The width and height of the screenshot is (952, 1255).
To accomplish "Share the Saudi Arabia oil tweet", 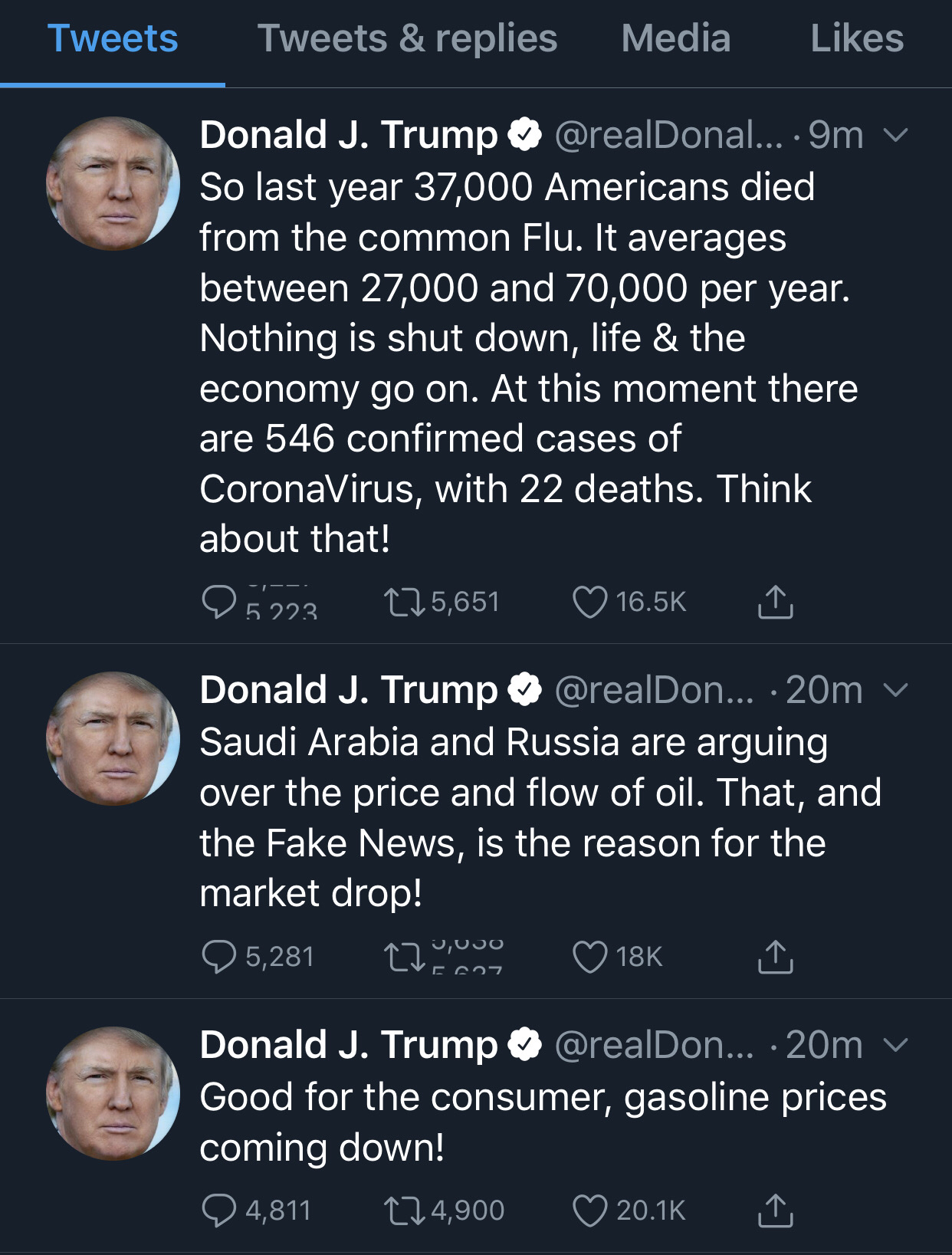I will point(775,957).
